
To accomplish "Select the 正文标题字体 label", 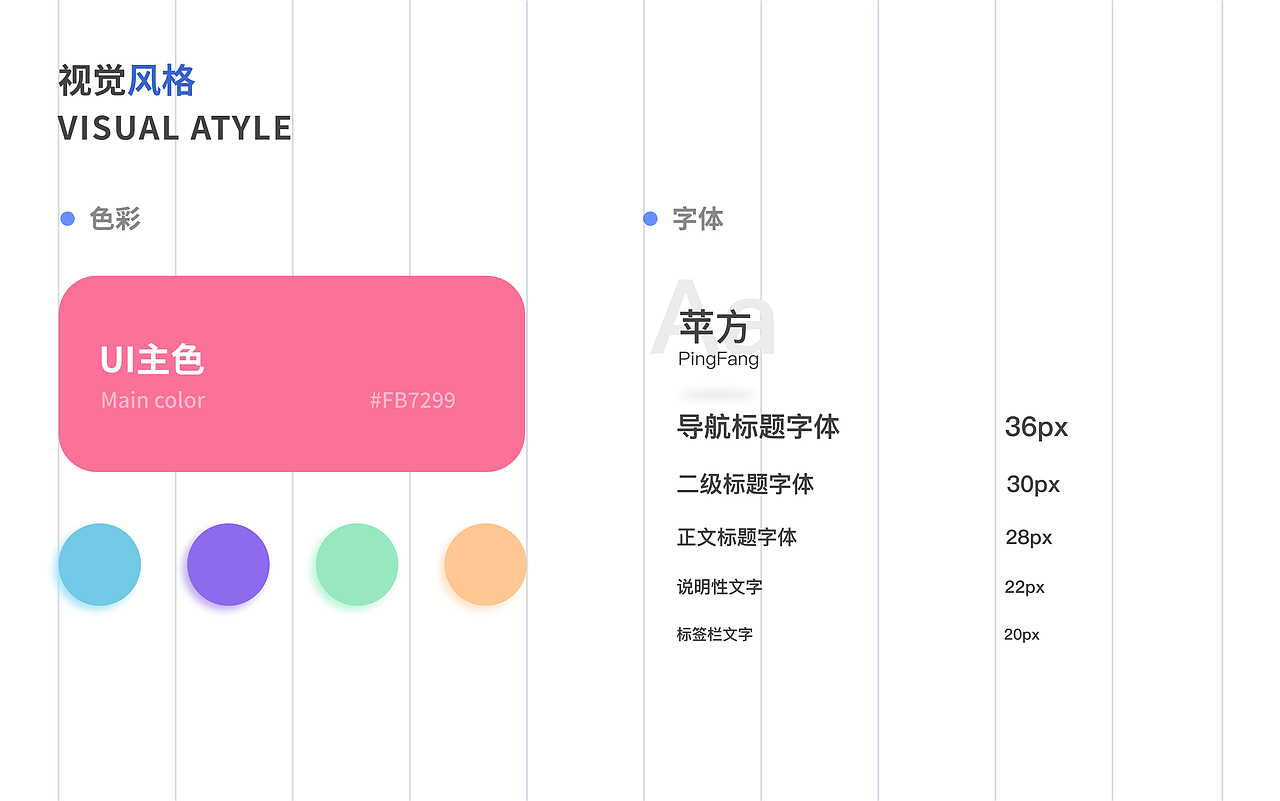I will (x=738, y=537).
